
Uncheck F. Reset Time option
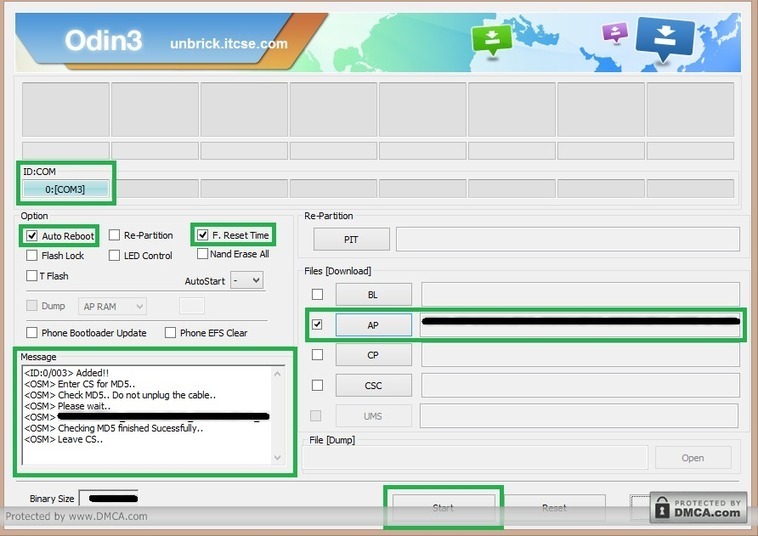click(x=203, y=235)
